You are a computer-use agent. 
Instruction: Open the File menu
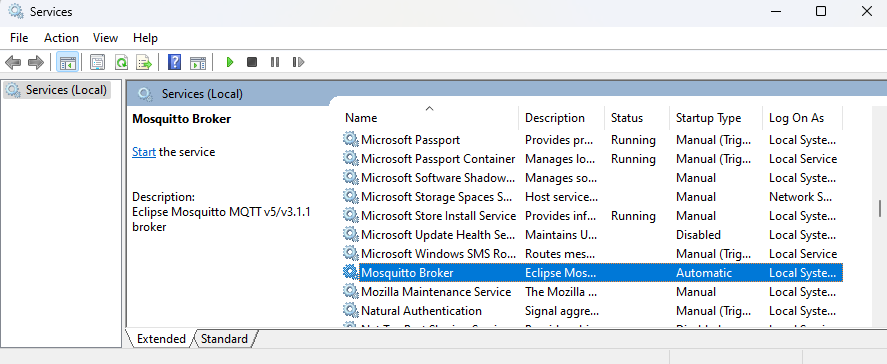(19, 38)
